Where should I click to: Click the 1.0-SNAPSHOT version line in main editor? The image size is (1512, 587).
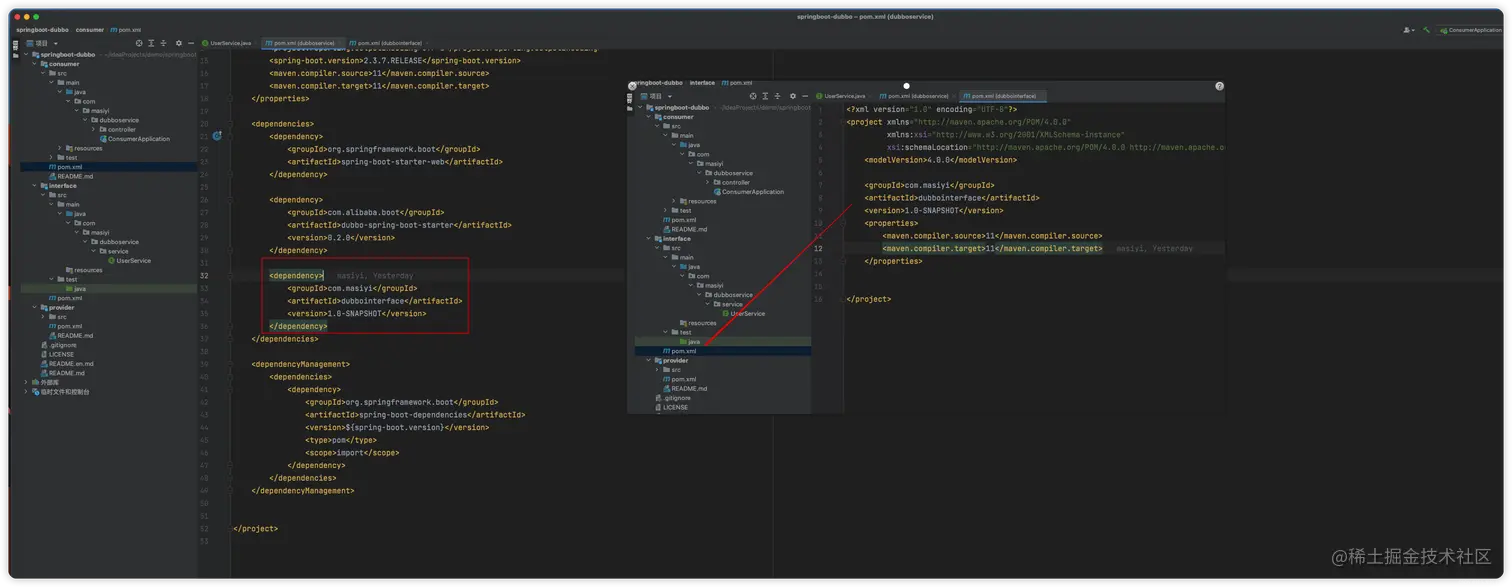357,313
